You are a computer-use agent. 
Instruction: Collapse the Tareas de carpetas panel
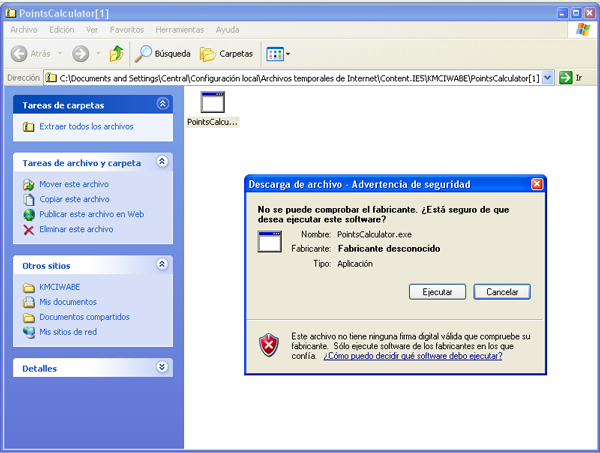(x=163, y=103)
